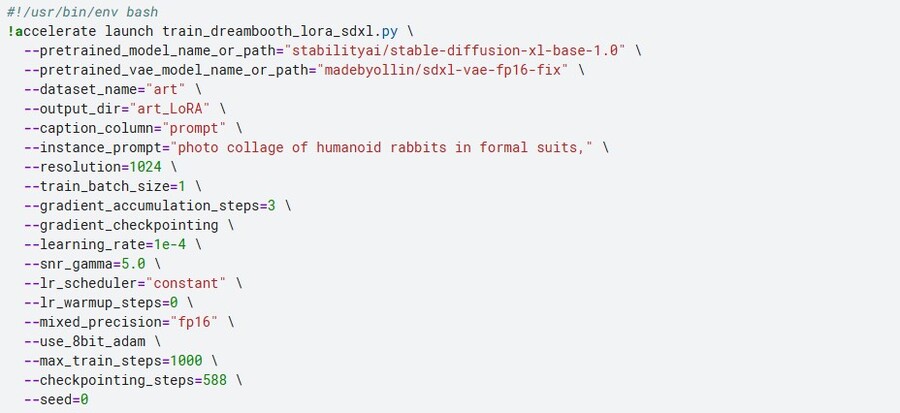Click the checkpointing_steps value 588
This screenshot has width=900, height=413.
pyautogui.click(x=215, y=380)
